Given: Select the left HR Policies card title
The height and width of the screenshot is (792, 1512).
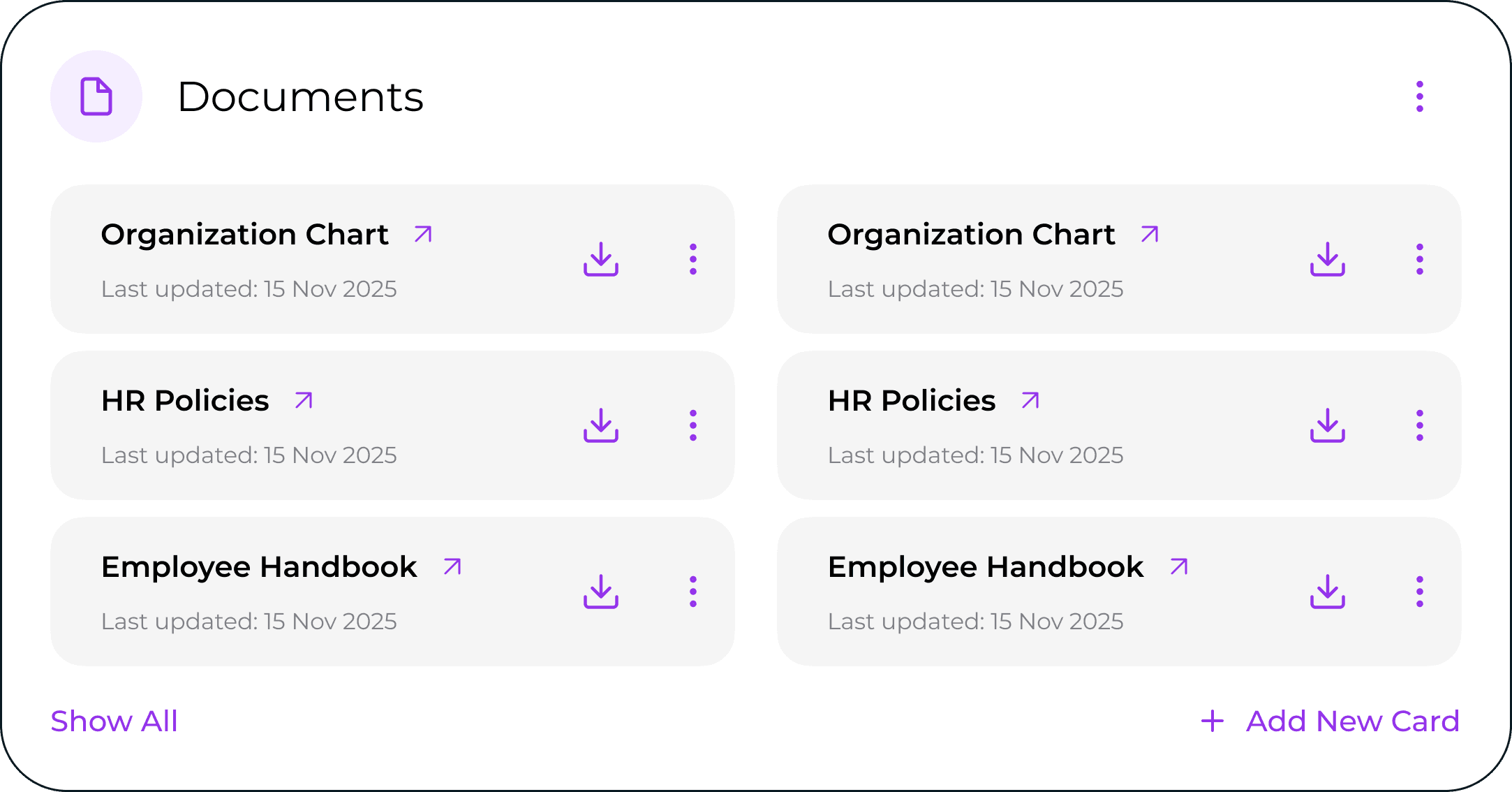Looking at the screenshot, I should 185,401.
